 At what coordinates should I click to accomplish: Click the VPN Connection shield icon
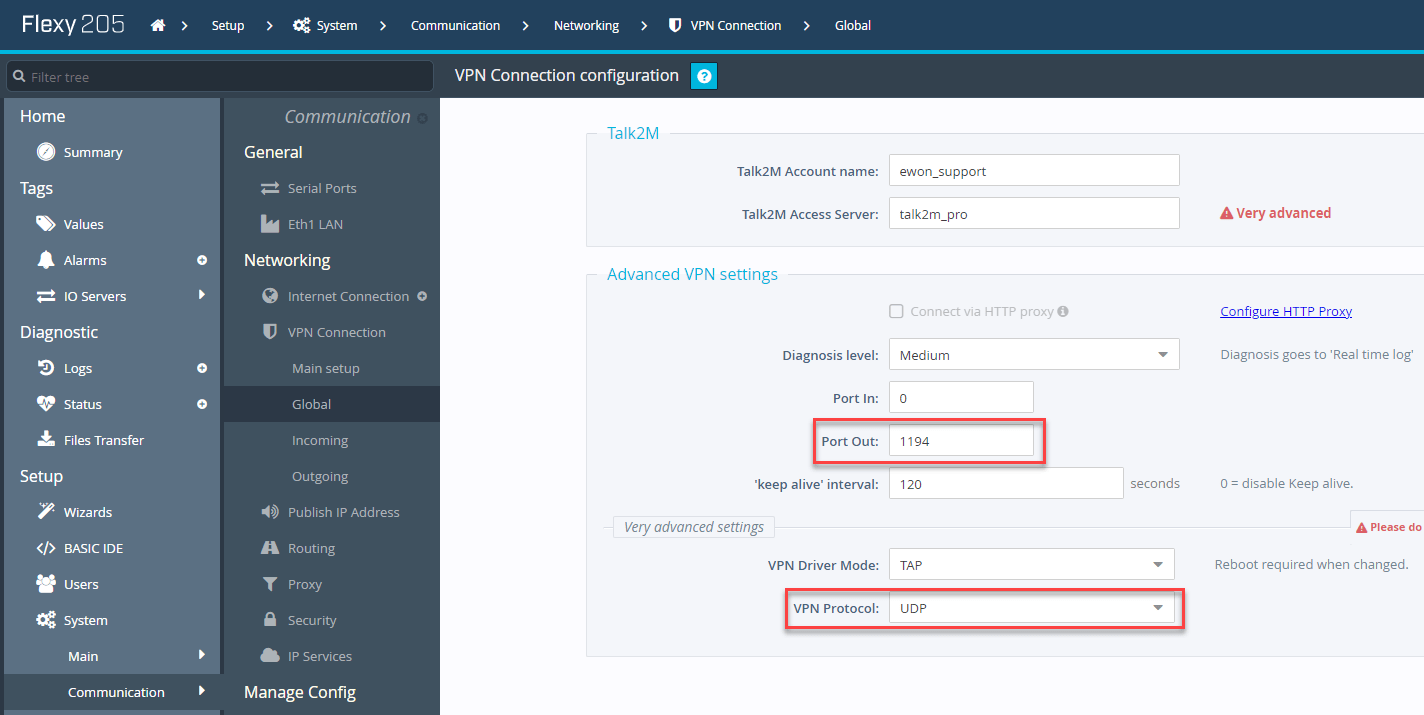click(268, 332)
